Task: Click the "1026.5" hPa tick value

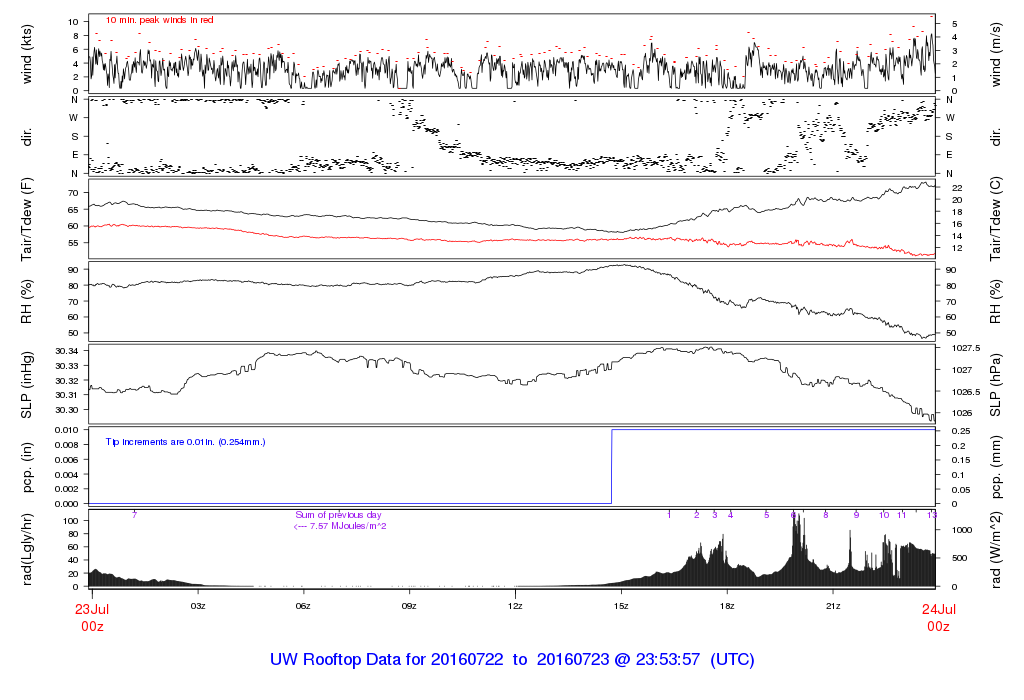Action: [x=966, y=392]
